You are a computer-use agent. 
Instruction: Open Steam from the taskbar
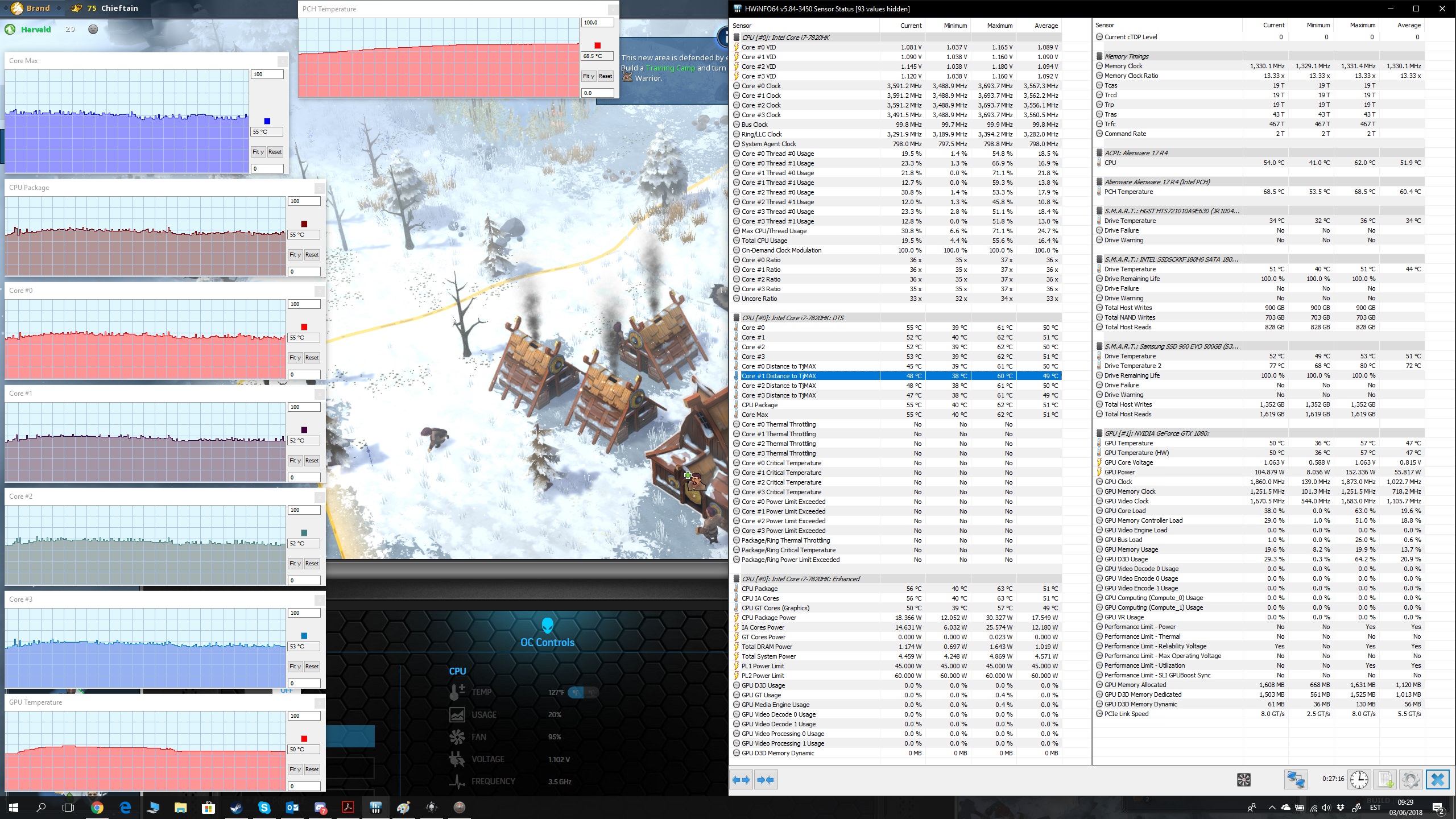[236, 808]
